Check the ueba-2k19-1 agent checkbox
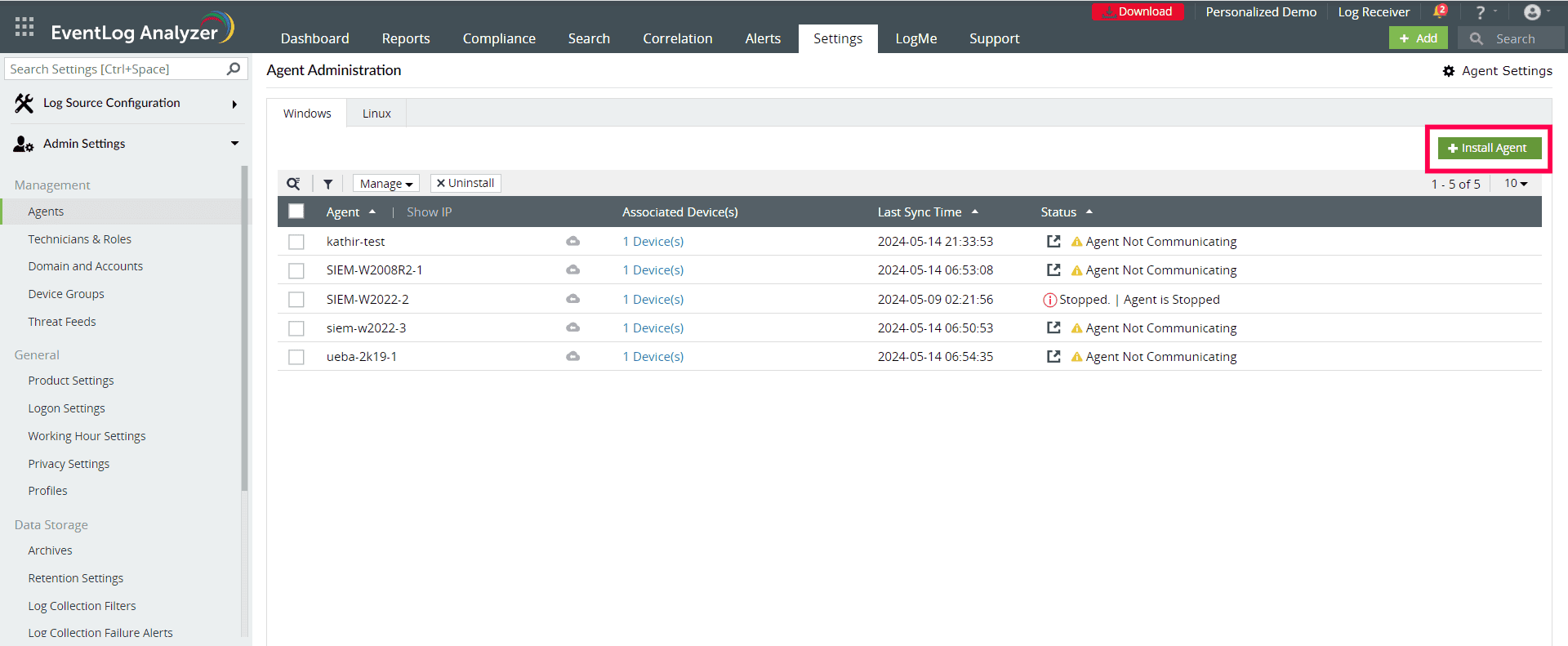The width and height of the screenshot is (1568, 646). (x=296, y=357)
